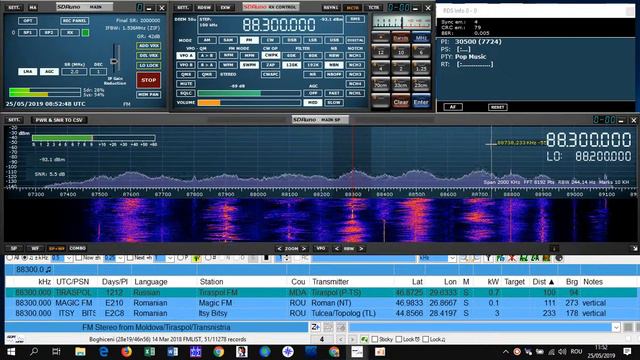Click the Dist column sort arrow
Screen dimensions: 640x360
551,282
